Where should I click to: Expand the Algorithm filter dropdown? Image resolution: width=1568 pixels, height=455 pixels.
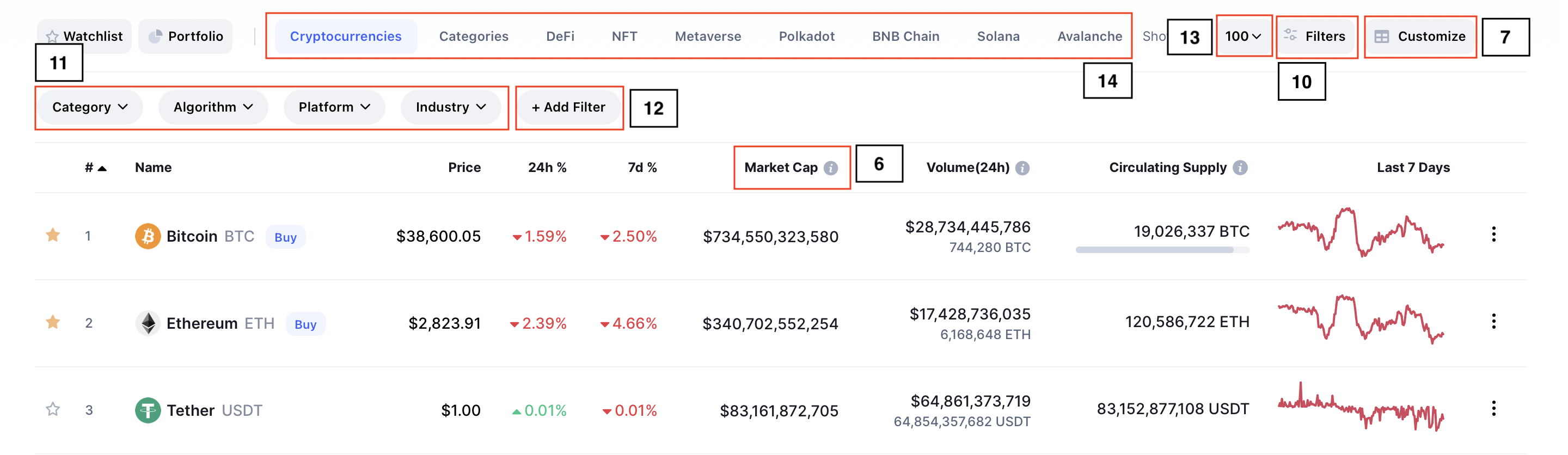tap(213, 107)
